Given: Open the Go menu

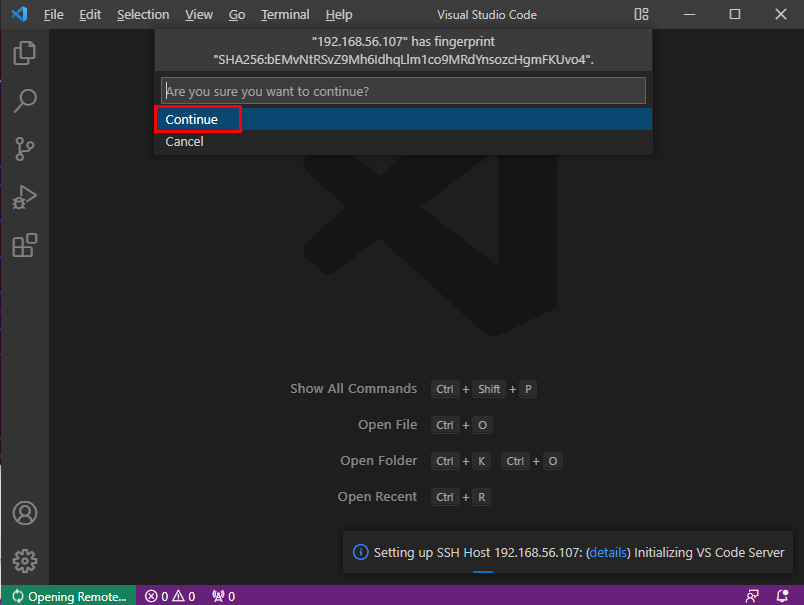Looking at the screenshot, I should click(x=236, y=15).
